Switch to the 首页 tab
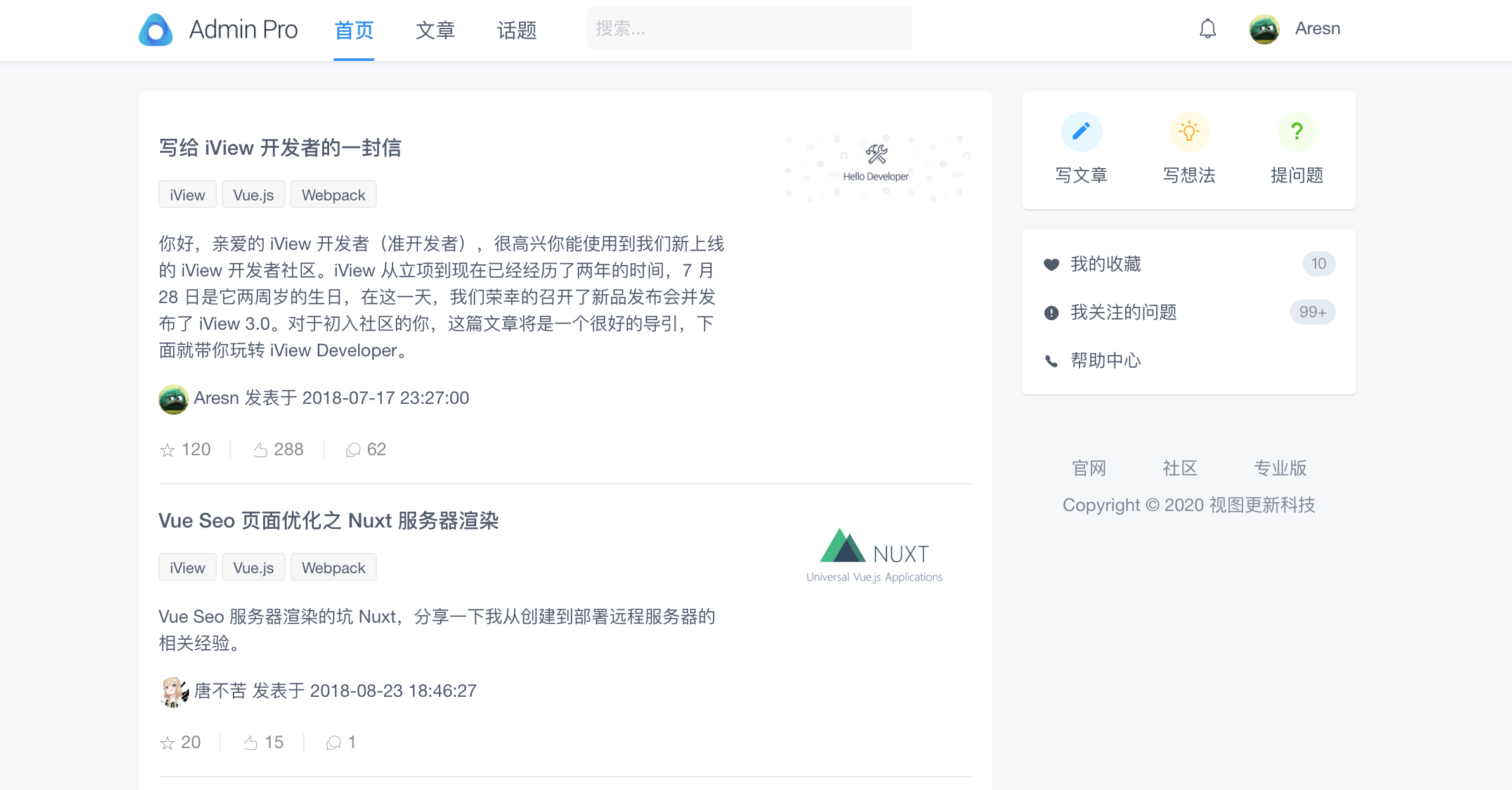This screenshot has width=1512, height=790. pos(354,30)
